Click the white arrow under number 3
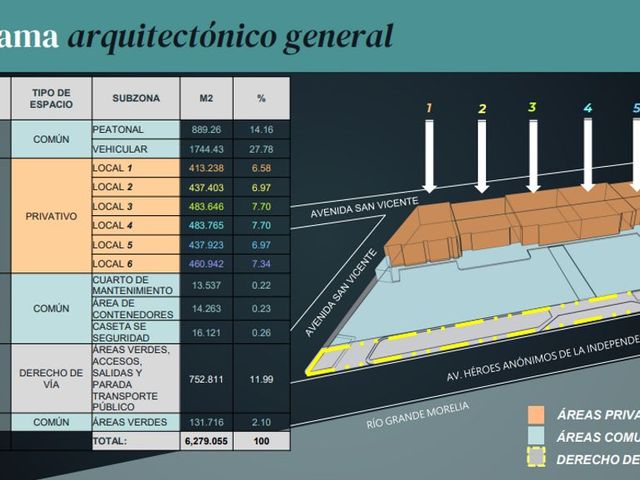Screen dimensions: 640x480 click(x=533, y=156)
